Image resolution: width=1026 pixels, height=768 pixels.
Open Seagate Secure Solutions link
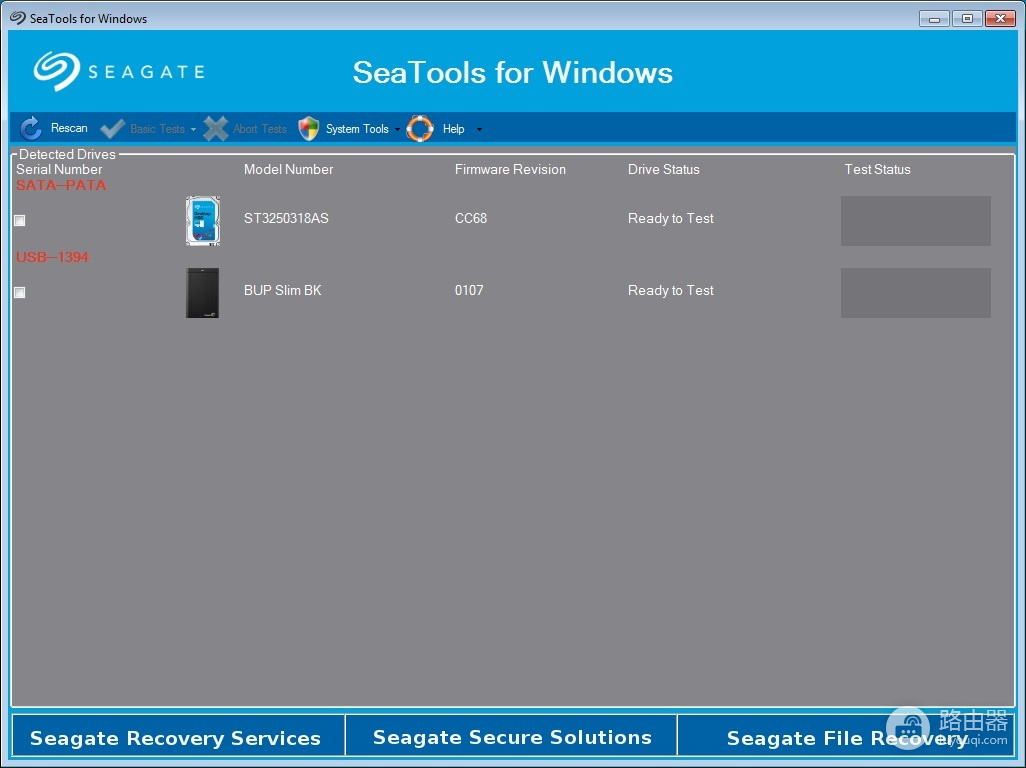pyautogui.click(x=512, y=737)
